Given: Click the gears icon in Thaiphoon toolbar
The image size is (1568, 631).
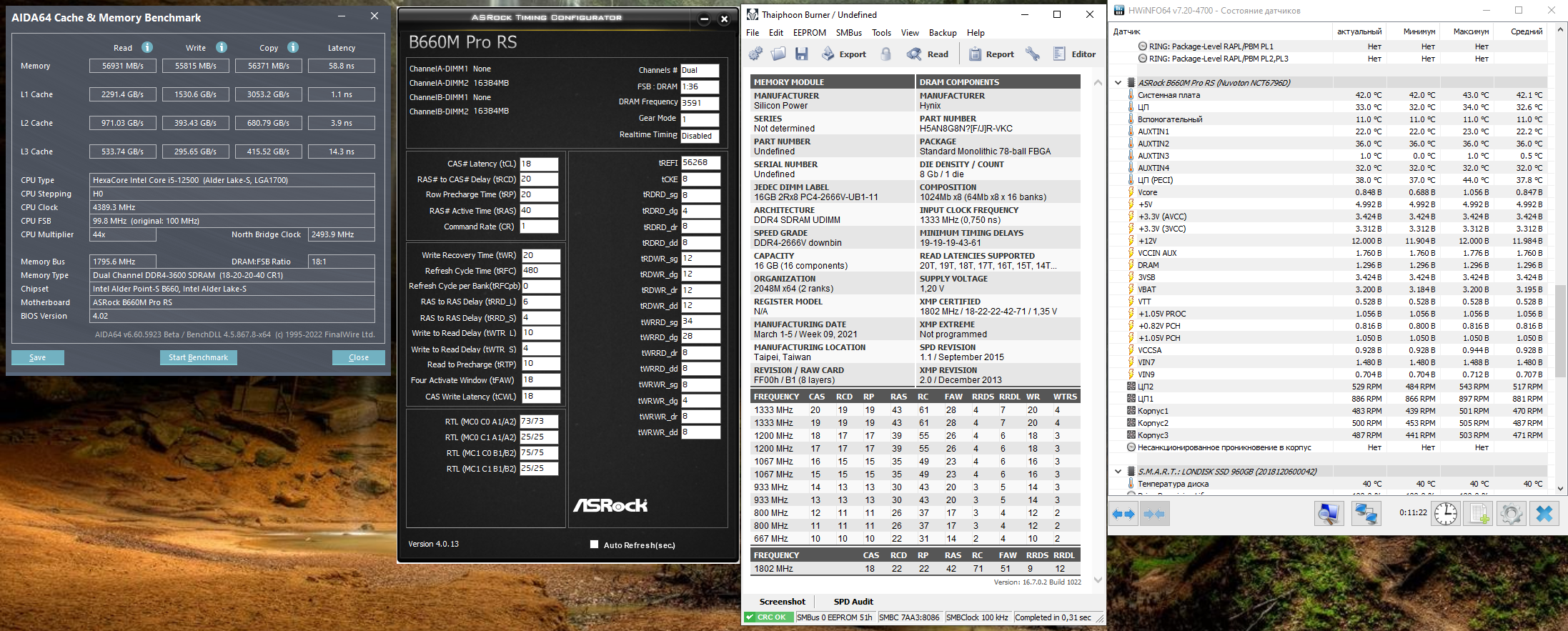Looking at the screenshot, I should 755,54.
